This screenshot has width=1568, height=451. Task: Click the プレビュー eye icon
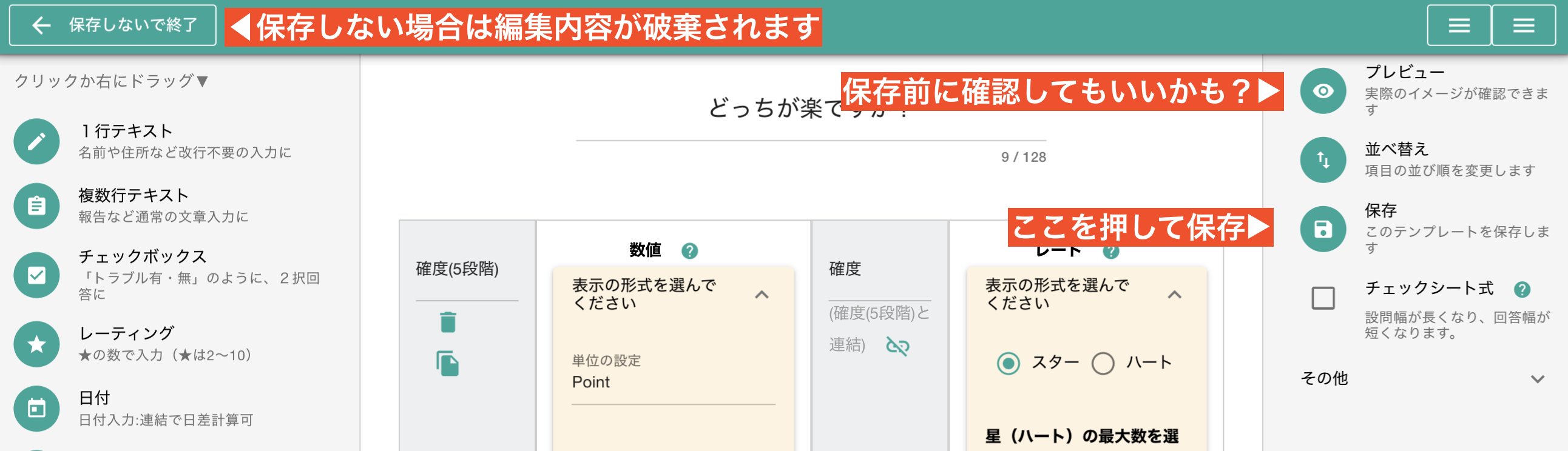[x=1323, y=91]
